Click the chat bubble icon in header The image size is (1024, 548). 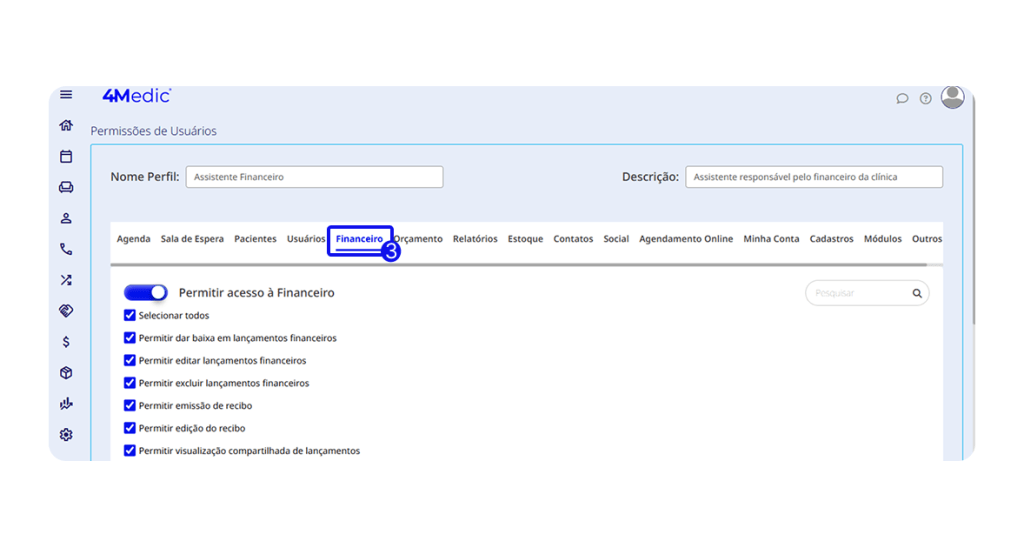902,98
